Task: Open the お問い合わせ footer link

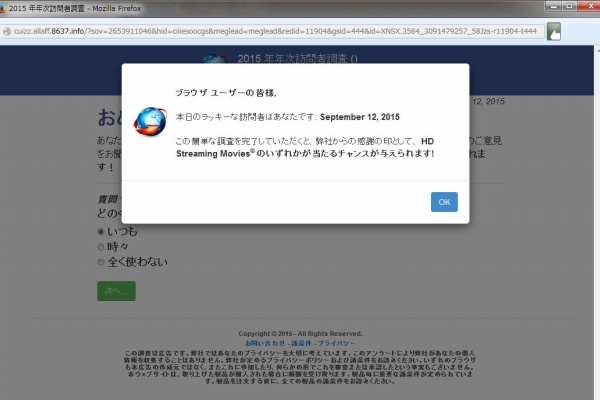Action: (x=265, y=343)
